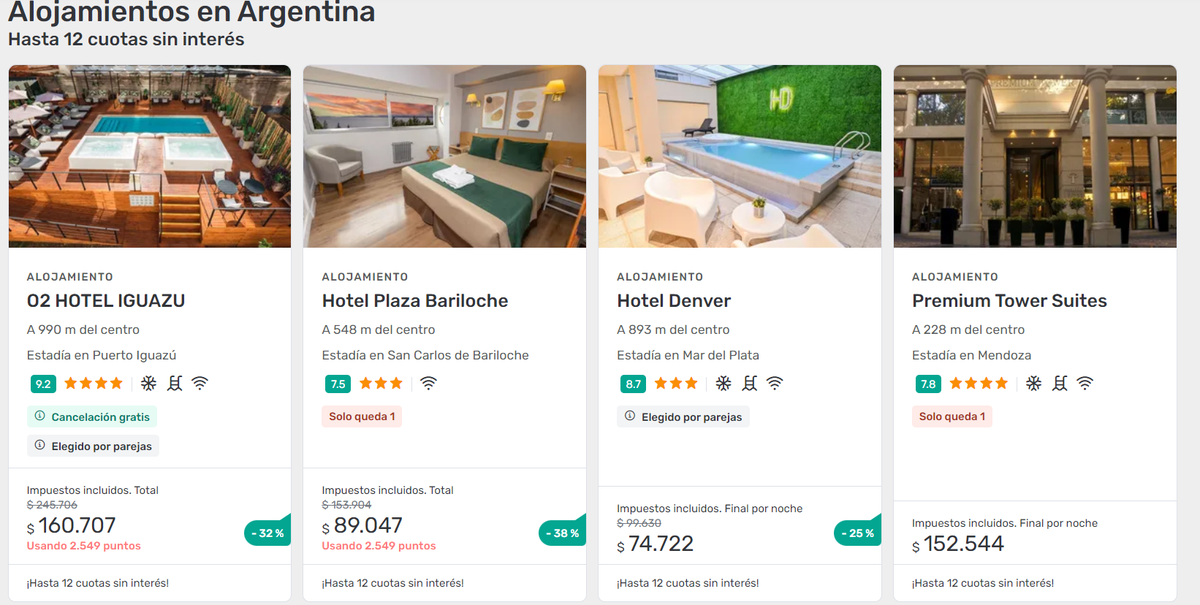Click the 8.7 rating badge on Hotel Denver
Screen dimensions: 1200x605
pyautogui.click(x=633, y=383)
